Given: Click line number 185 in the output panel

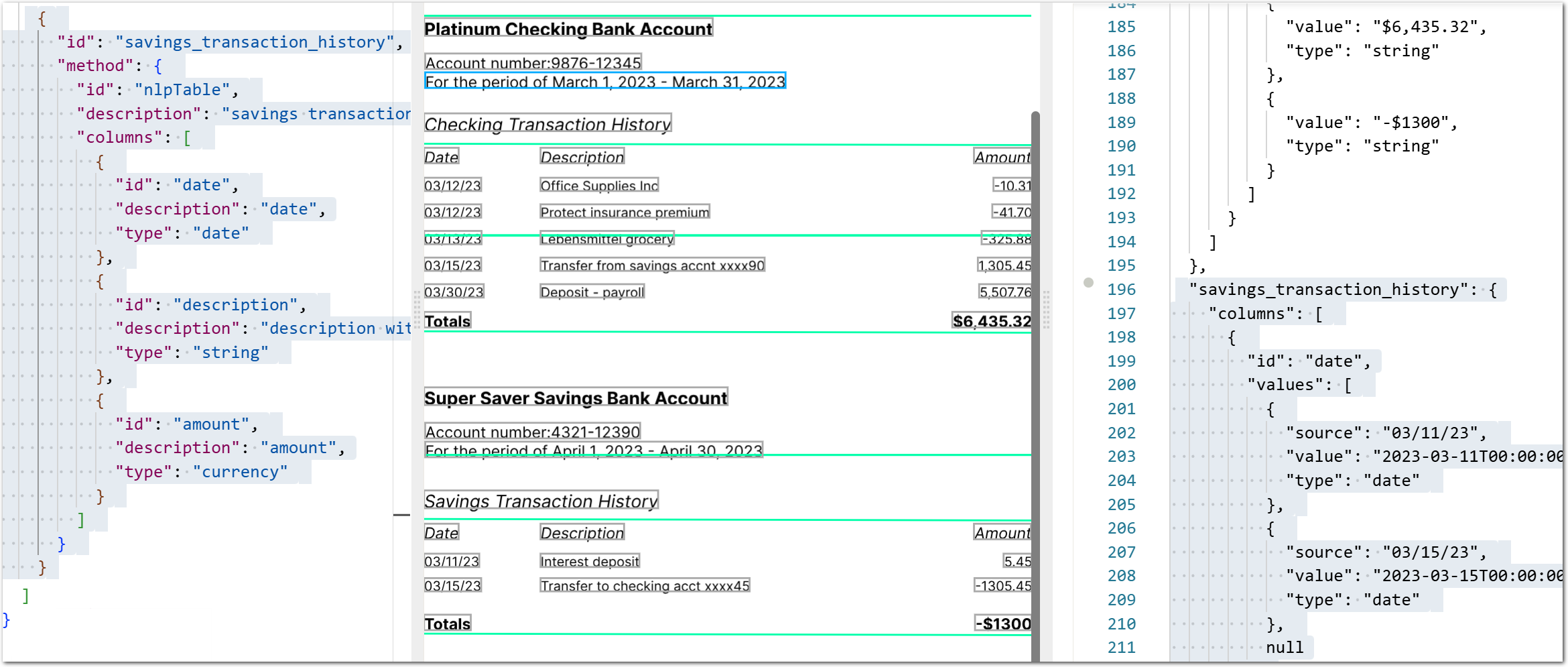Looking at the screenshot, I should click(1121, 27).
